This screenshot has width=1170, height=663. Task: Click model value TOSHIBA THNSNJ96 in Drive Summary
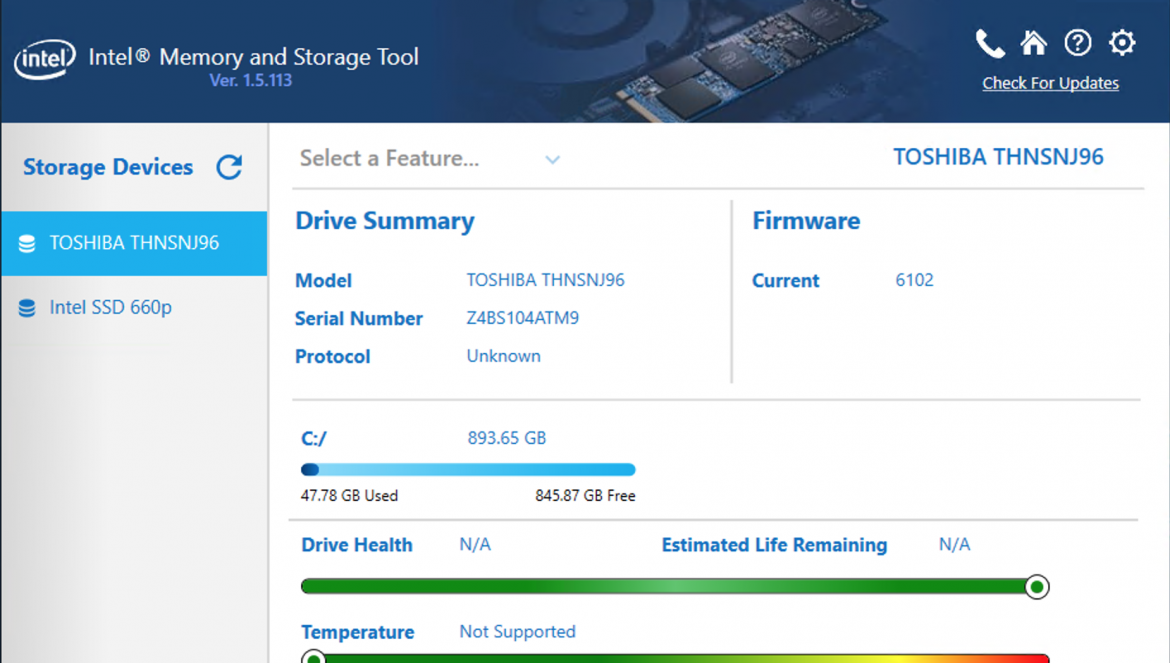pyautogui.click(x=545, y=280)
